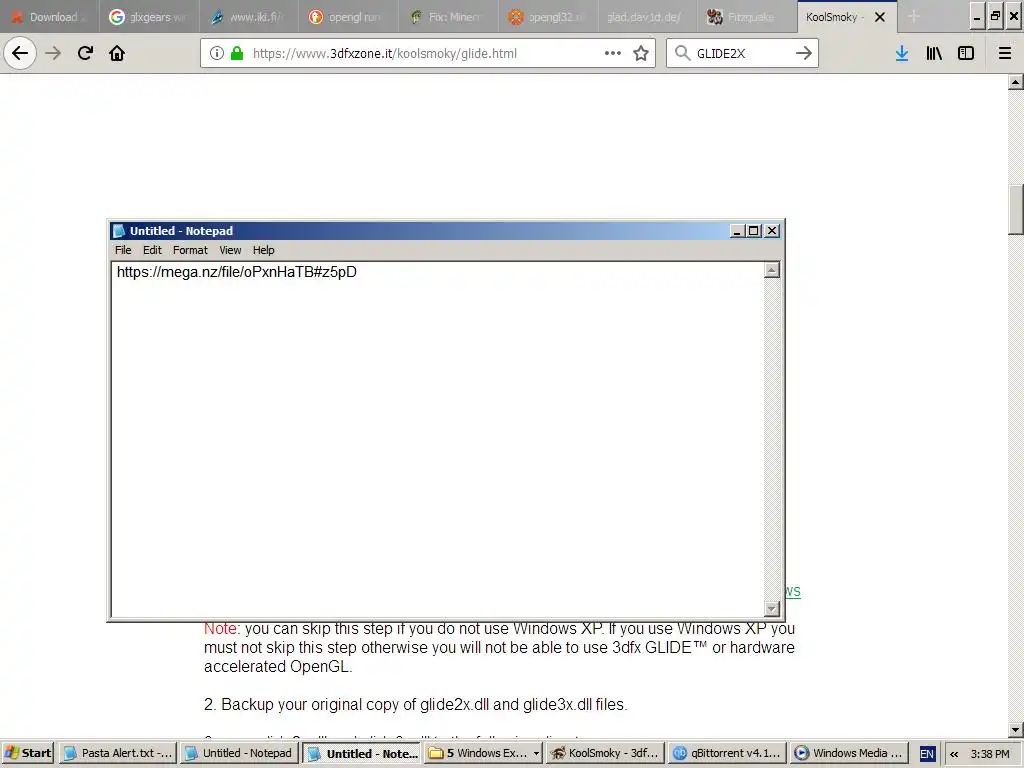Screen dimensions: 1024x768
Task: Click the mega.nz link text in Notepad
Action: 236,272
